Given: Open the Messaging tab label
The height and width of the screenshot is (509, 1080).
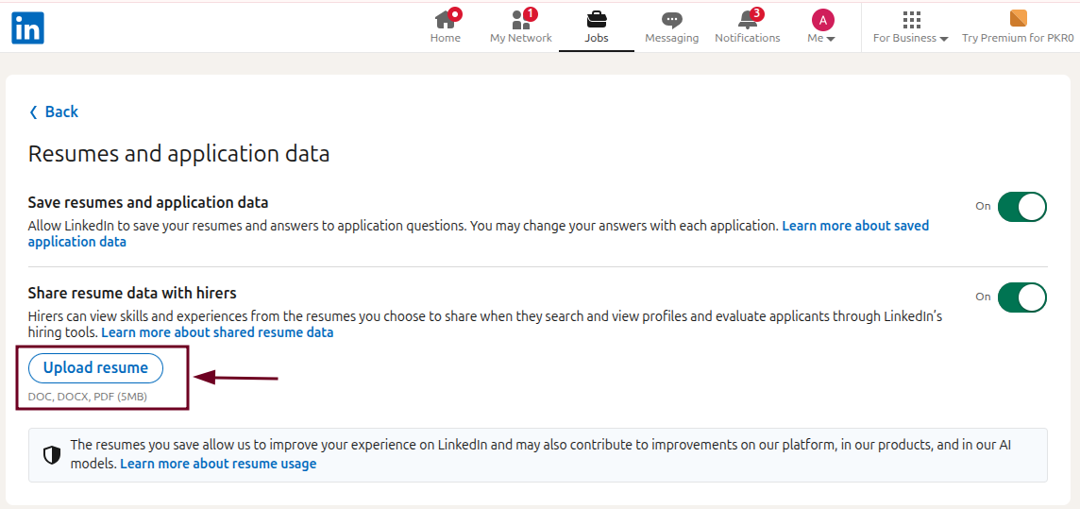Looking at the screenshot, I should 672,38.
